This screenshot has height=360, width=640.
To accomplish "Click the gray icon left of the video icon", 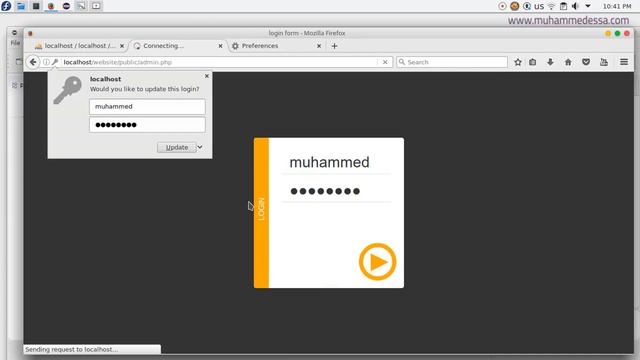I will pos(81,6).
